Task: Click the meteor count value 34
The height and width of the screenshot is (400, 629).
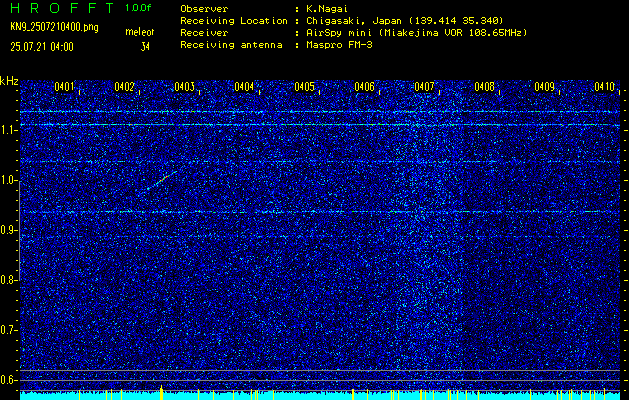Action: point(145,47)
